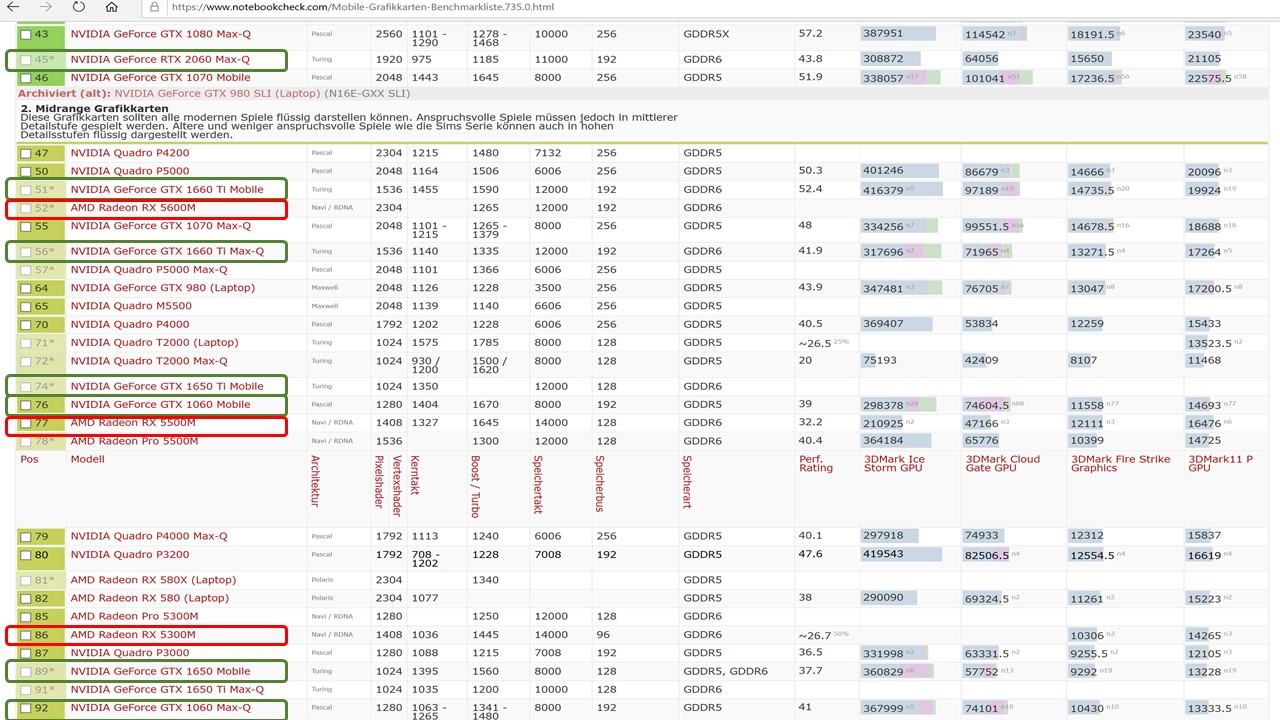Open NVIDIA GeForce RTX 2060 Max-Q link
1280x720 pixels.
160,59
